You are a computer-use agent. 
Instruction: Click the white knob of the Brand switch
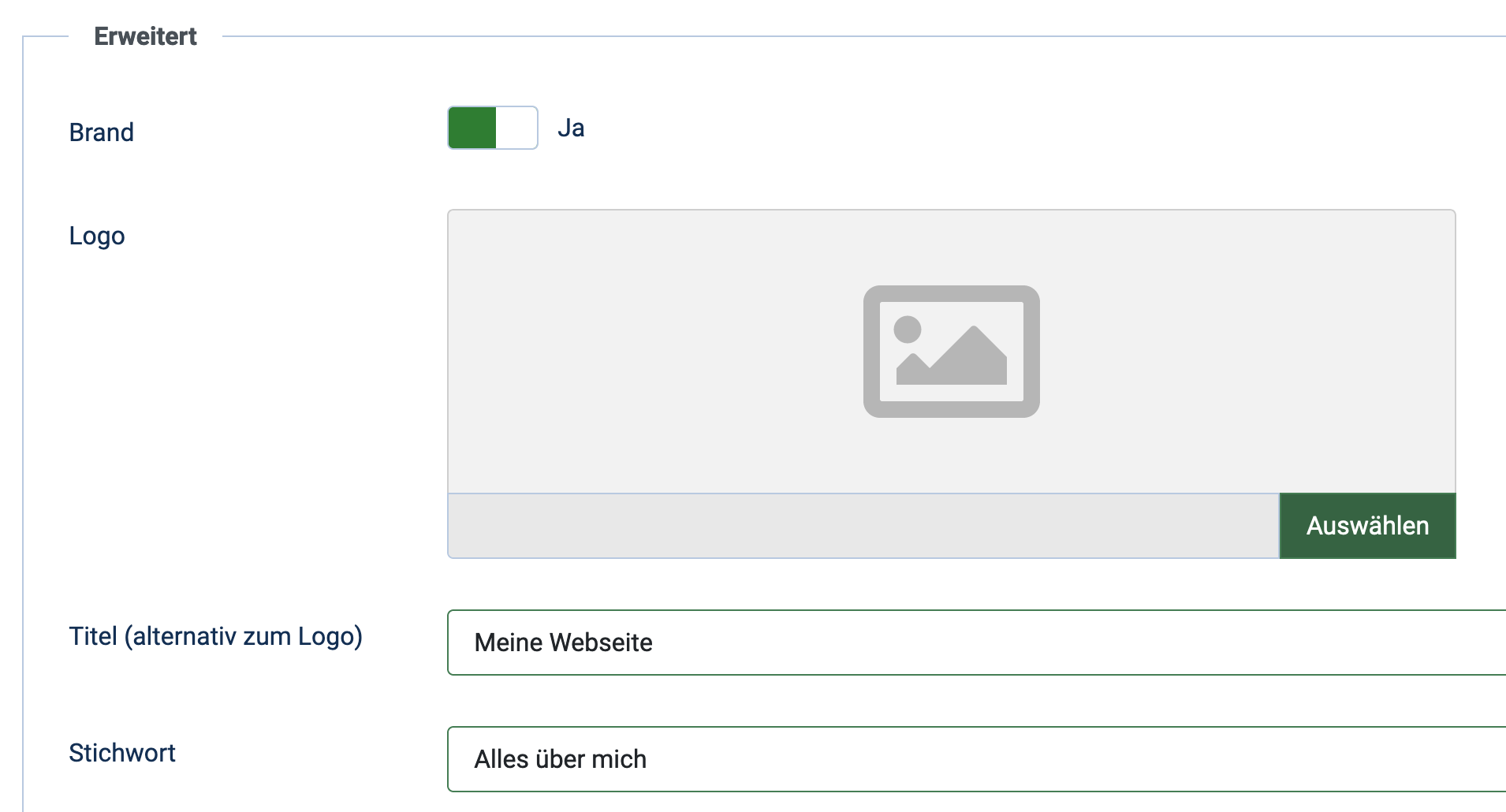tap(516, 128)
